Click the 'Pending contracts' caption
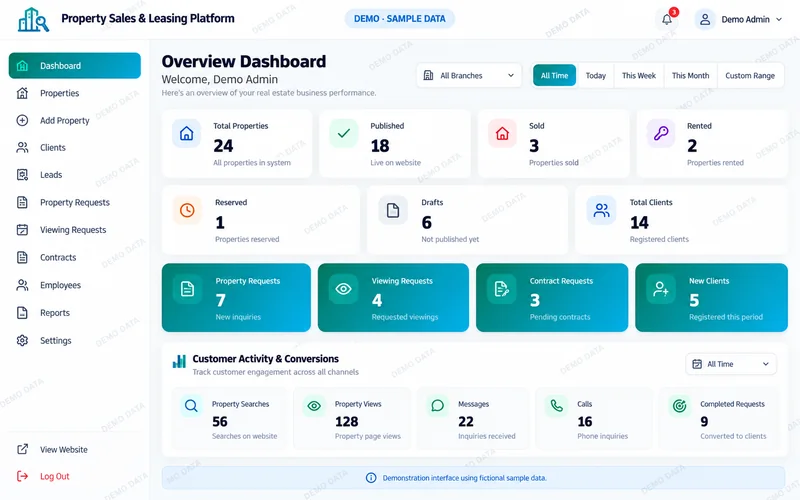Viewport: 800px width, 500px height. click(x=560, y=317)
